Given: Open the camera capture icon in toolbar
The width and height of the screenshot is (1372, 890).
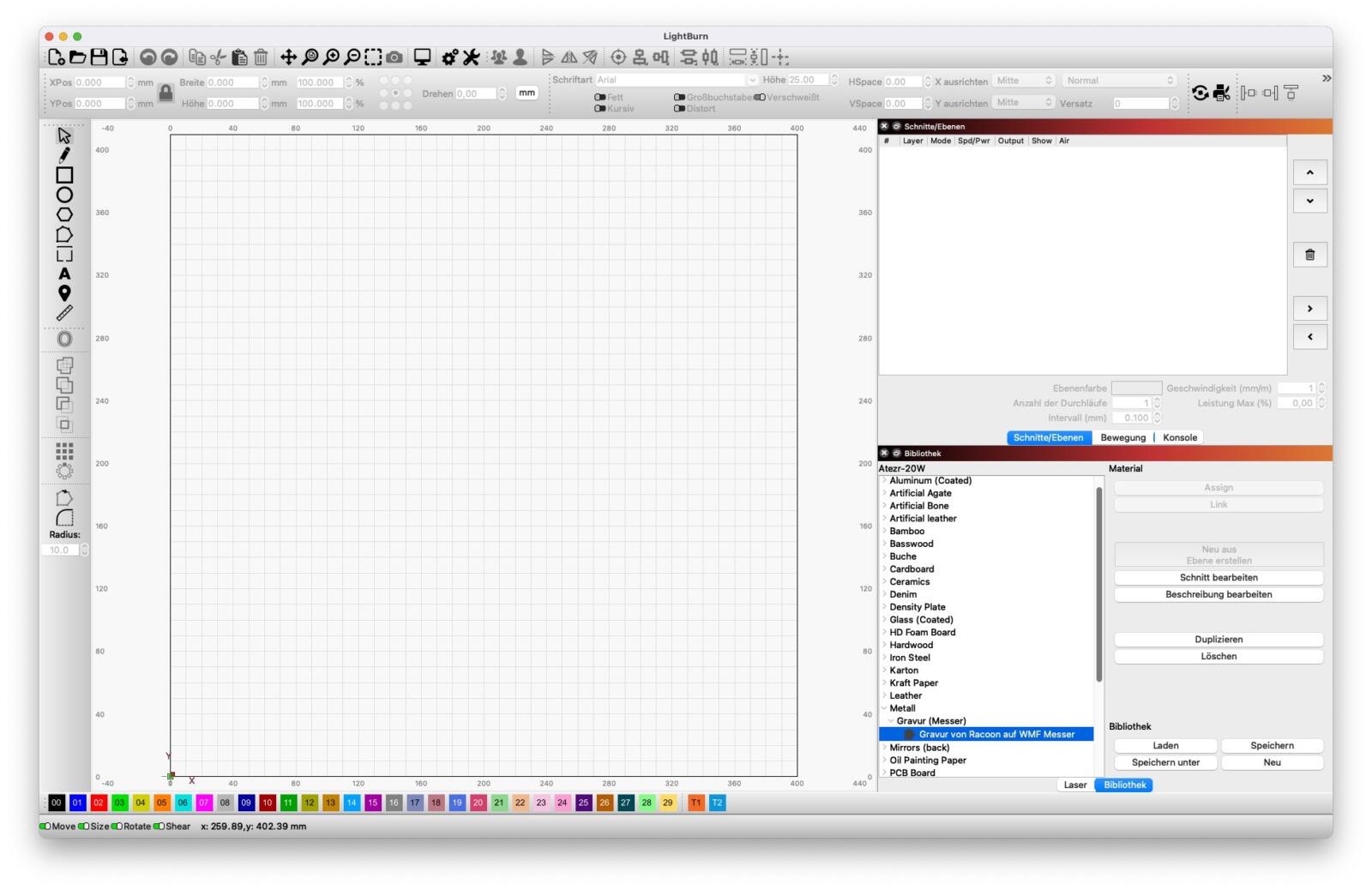Looking at the screenshot, I should [394, 57].
